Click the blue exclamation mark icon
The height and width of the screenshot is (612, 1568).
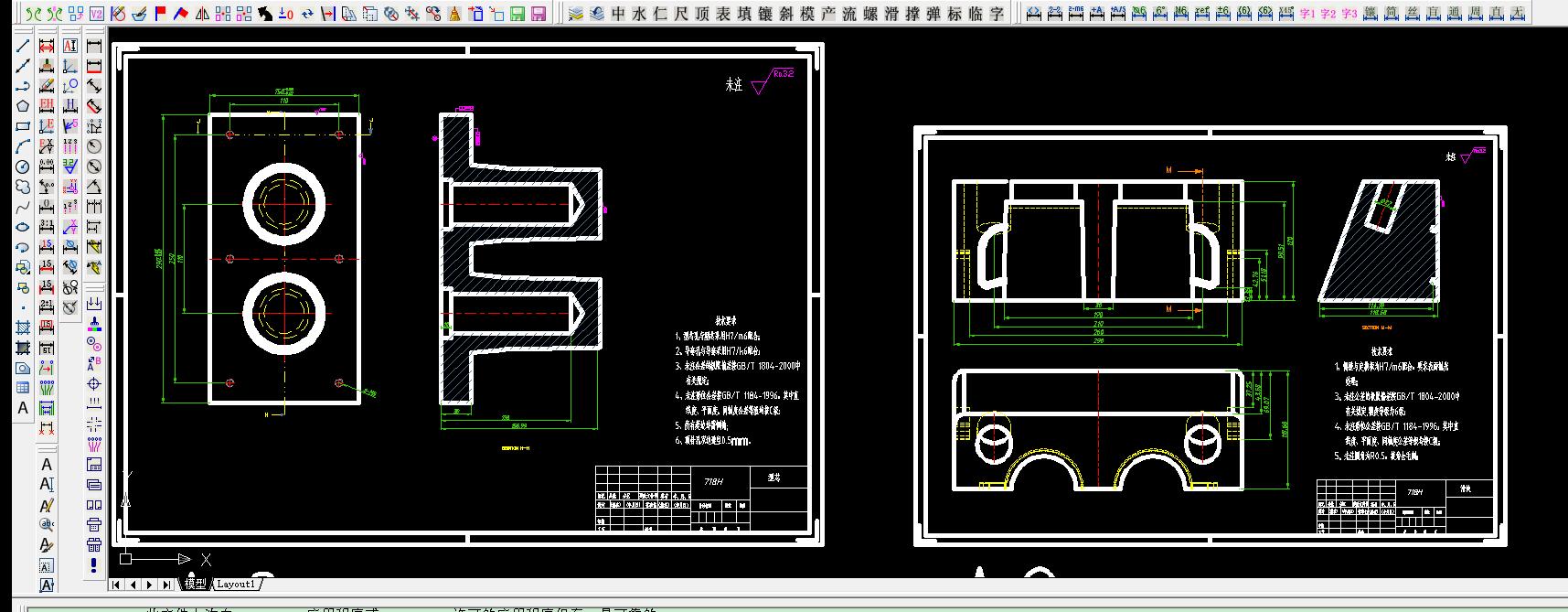(93, 564)
